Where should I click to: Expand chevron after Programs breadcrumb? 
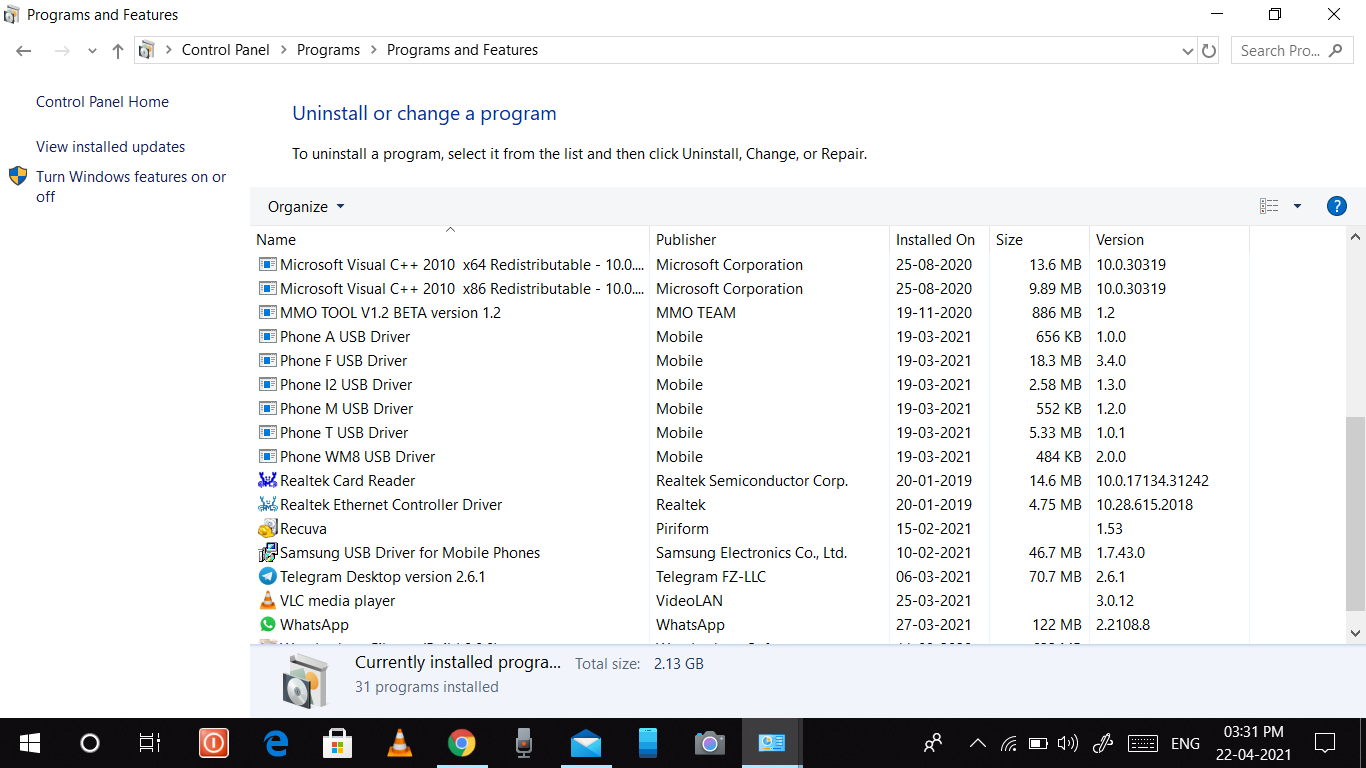pos(373,50)
